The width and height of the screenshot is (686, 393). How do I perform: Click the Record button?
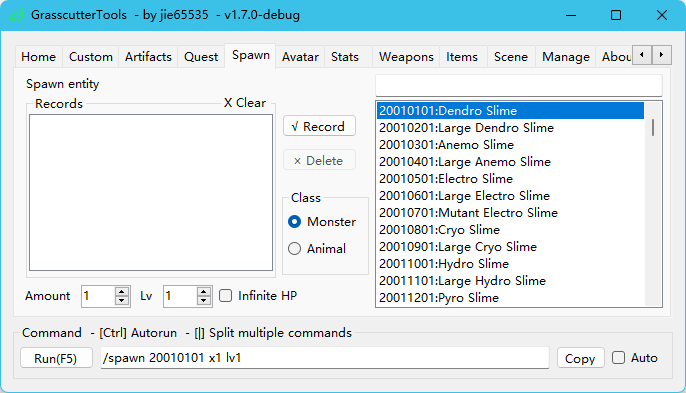pyautogui.click(x=319, y=126)
